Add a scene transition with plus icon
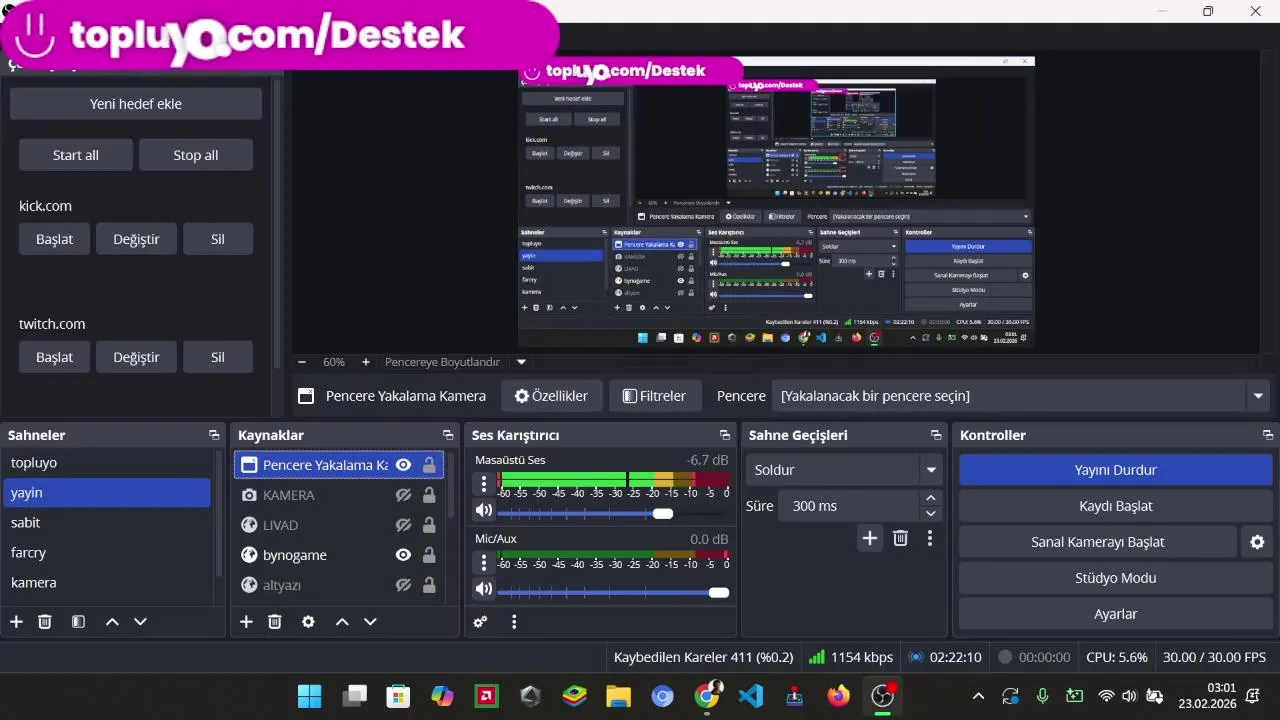This screenshot has width=1280, height=720. tap(870, 538)
